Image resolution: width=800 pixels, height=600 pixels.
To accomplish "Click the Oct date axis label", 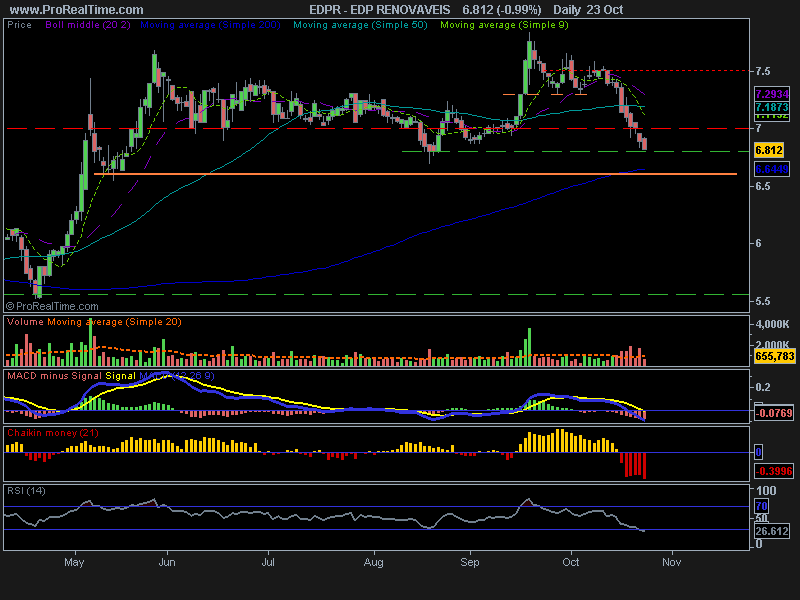I will [x=570, y=562].
